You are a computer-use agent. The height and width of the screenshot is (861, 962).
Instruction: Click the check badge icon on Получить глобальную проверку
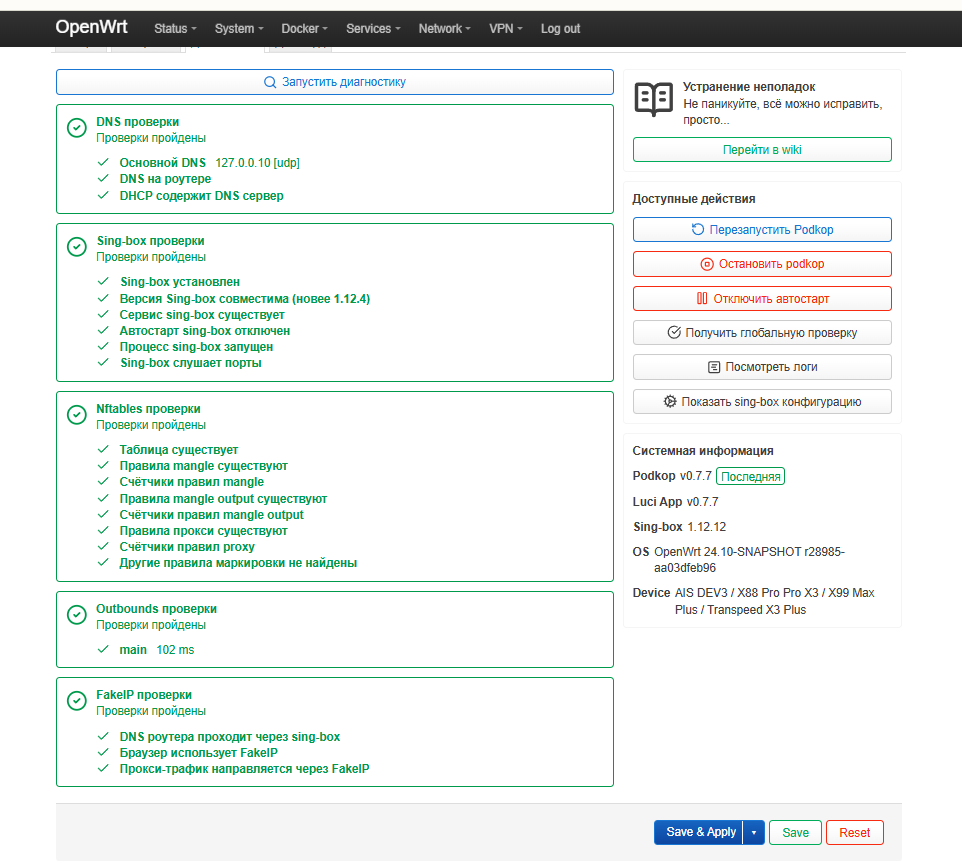[x=674, y=333]
